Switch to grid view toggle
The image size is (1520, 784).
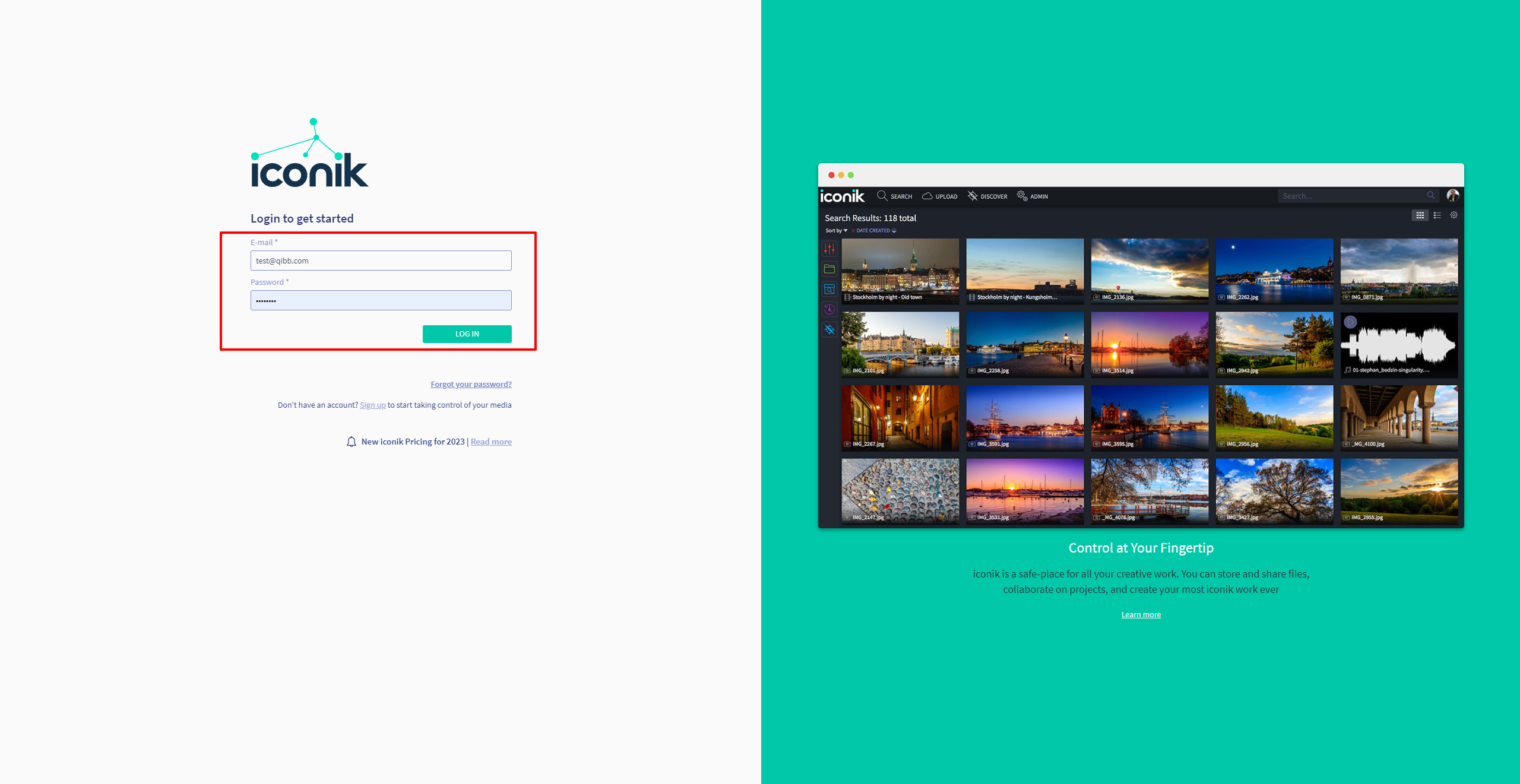point(1420,215)
